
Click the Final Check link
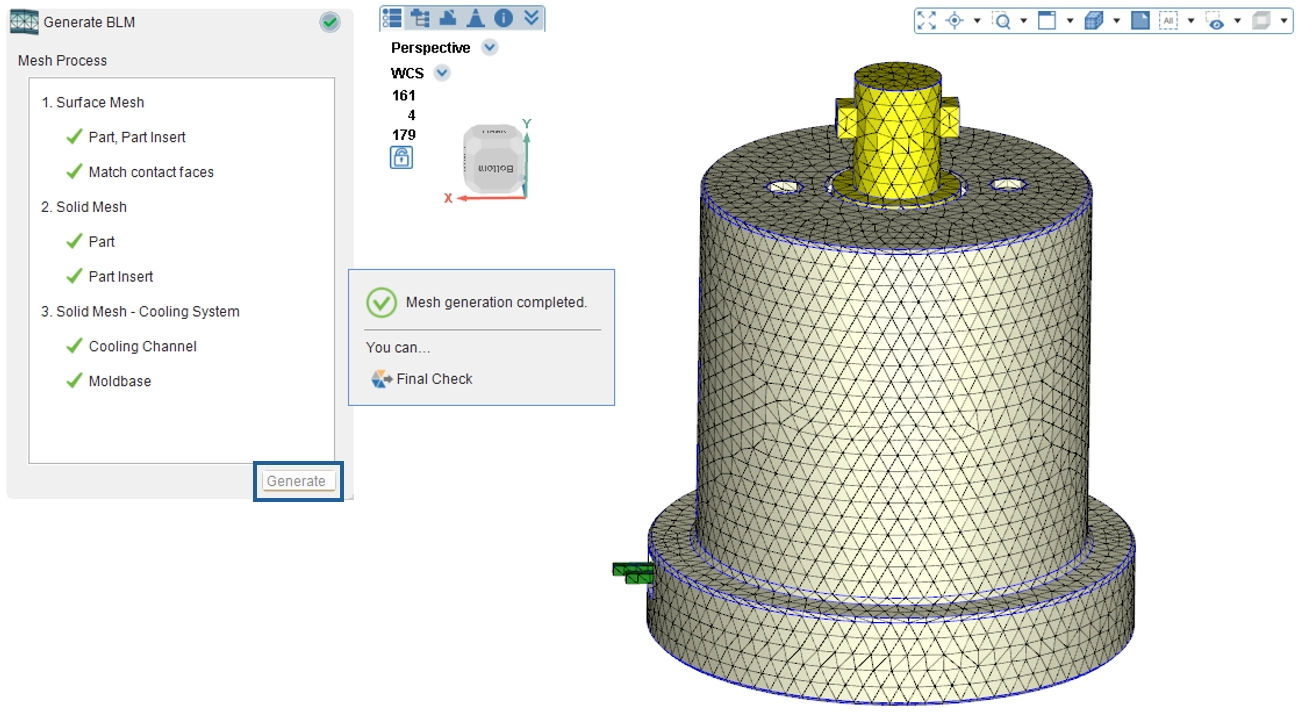pos(434,379)
